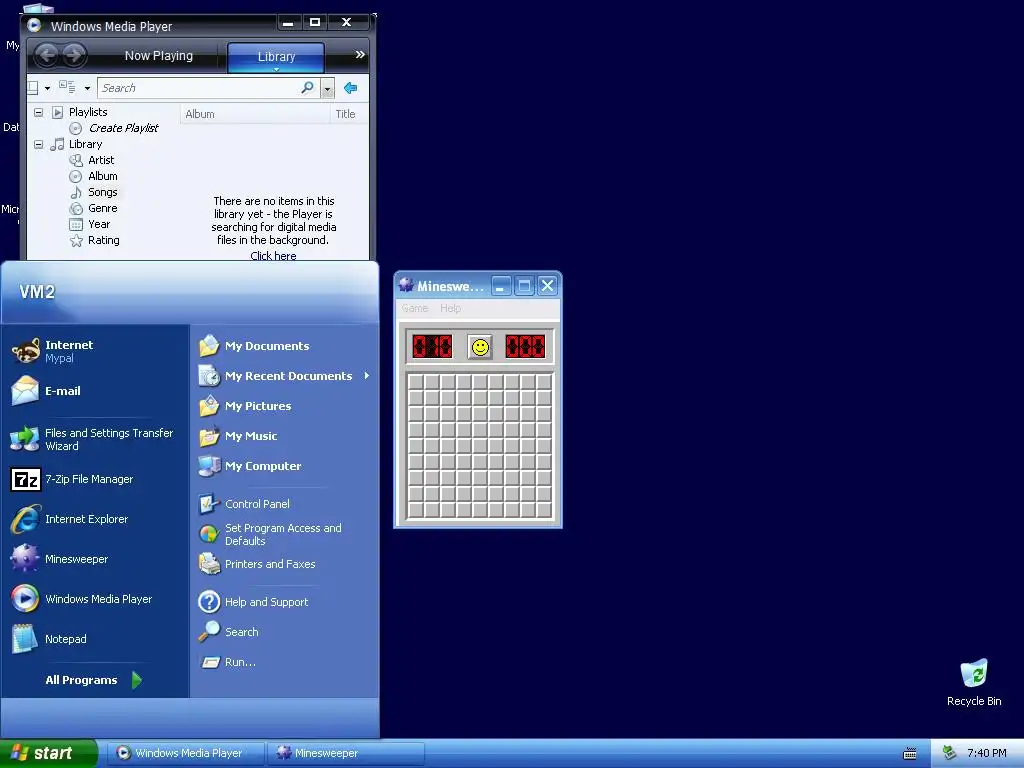
Task: Open the layout options dropdown arrow
Action: click(47, 88)
